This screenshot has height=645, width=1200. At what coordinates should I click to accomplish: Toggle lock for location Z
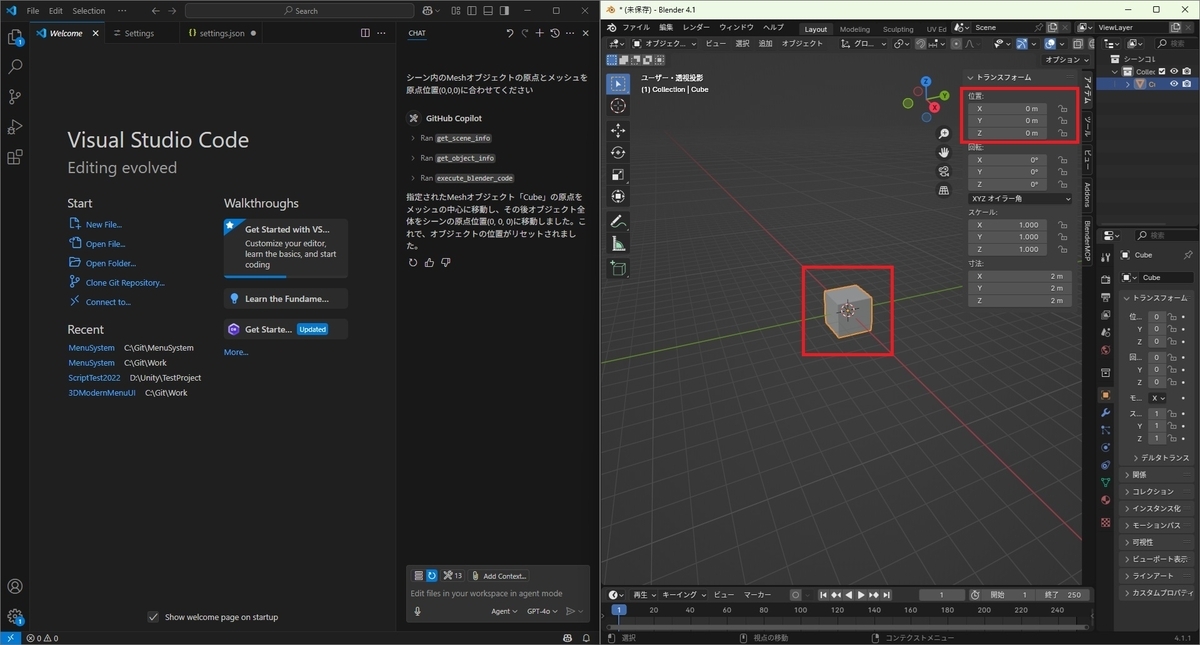[1062, 133]
